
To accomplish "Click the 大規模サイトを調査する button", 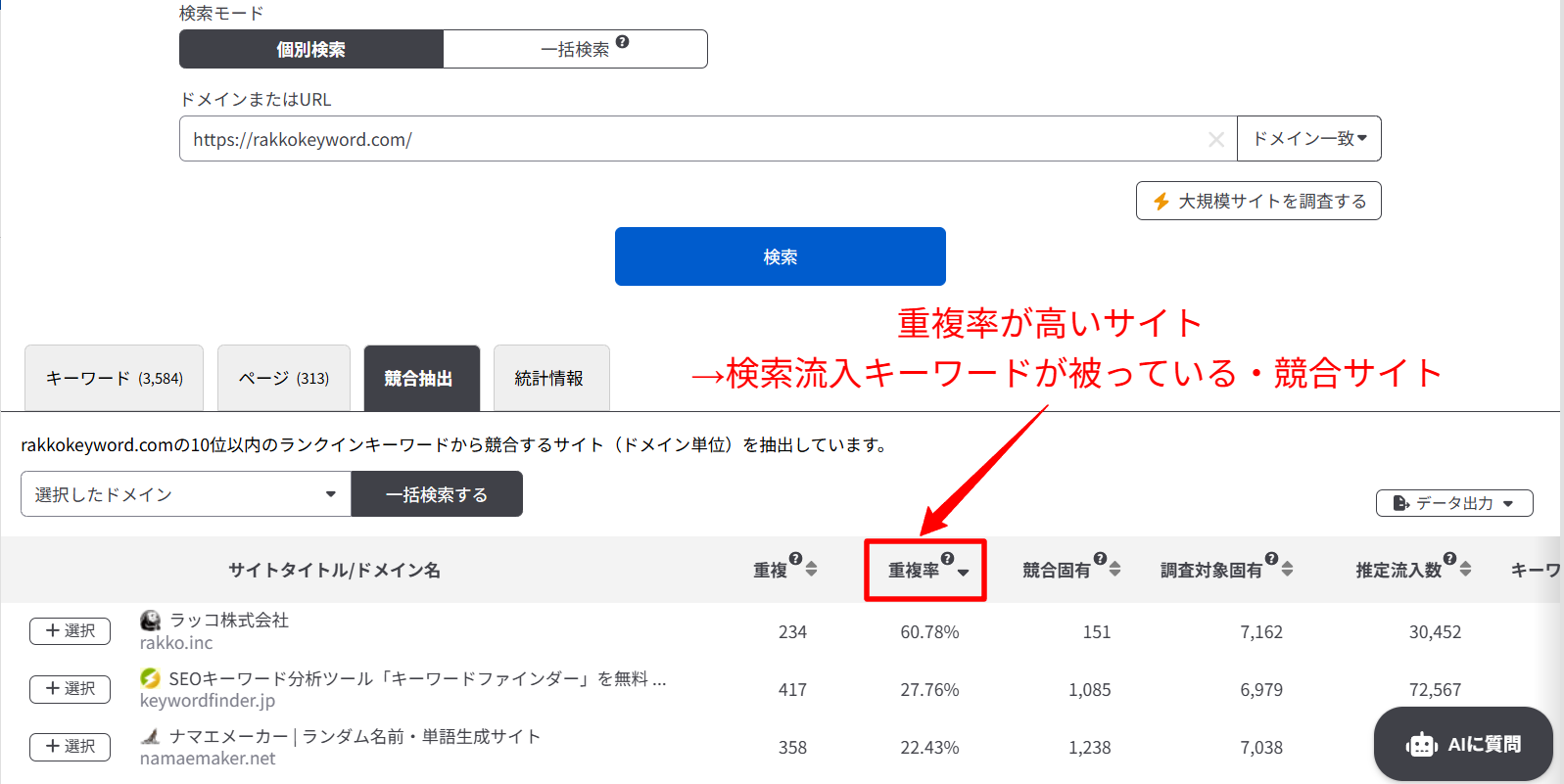I will 1257,201.
